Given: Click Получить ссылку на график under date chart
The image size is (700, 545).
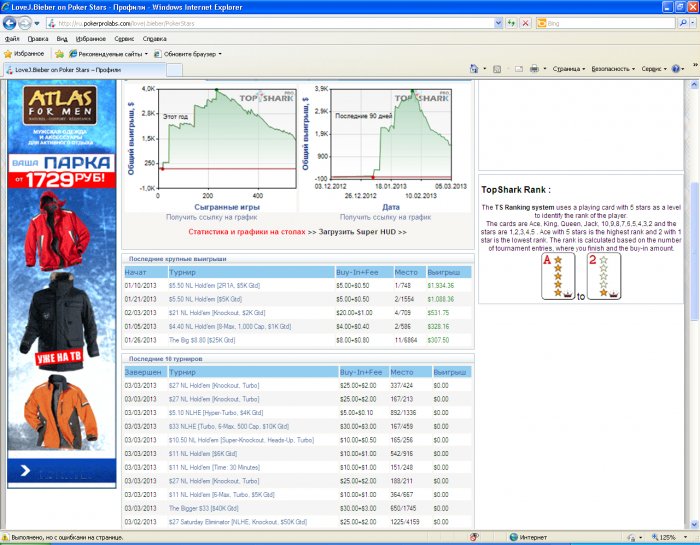Looking at the screenshot, I should click(385, 217).
